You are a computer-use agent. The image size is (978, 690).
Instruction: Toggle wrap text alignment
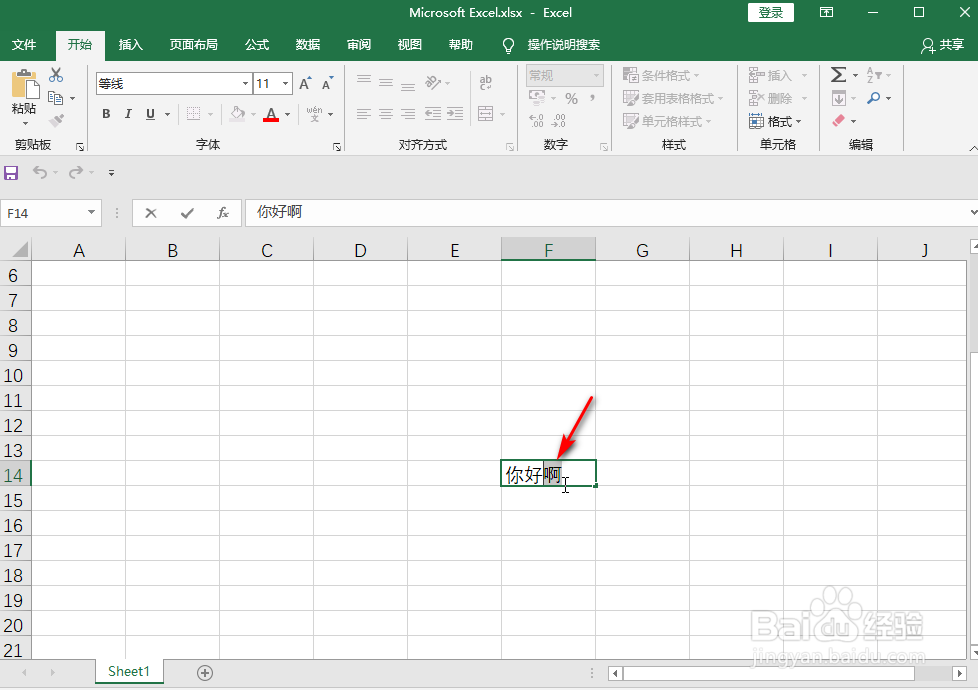tap(486, 82)
